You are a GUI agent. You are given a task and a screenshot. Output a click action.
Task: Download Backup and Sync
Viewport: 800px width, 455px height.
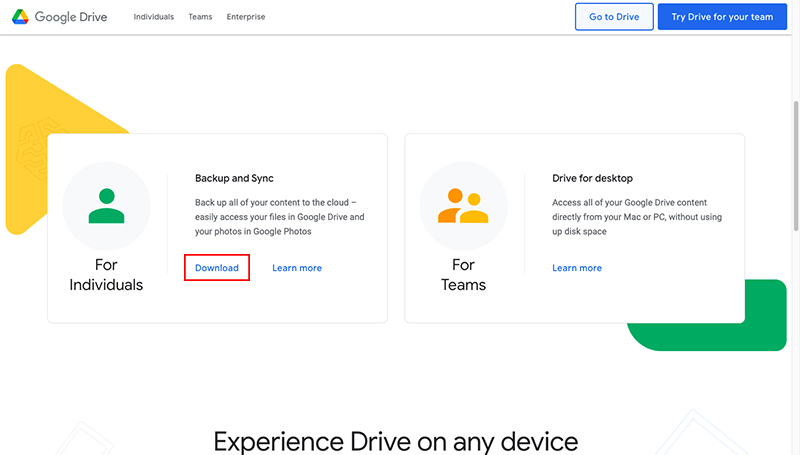click(217, 268)
